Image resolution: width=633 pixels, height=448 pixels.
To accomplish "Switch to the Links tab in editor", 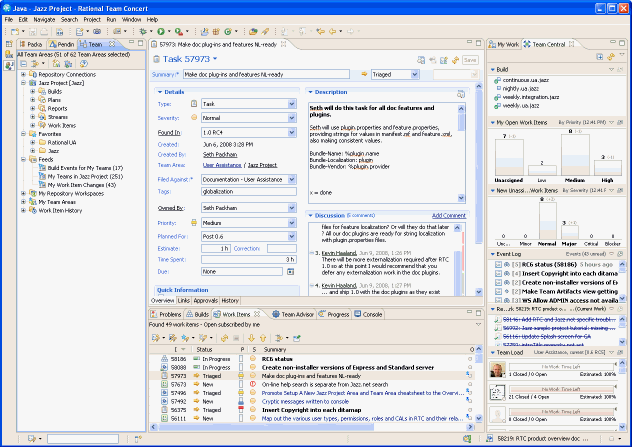I will click(x=184, y=301).
